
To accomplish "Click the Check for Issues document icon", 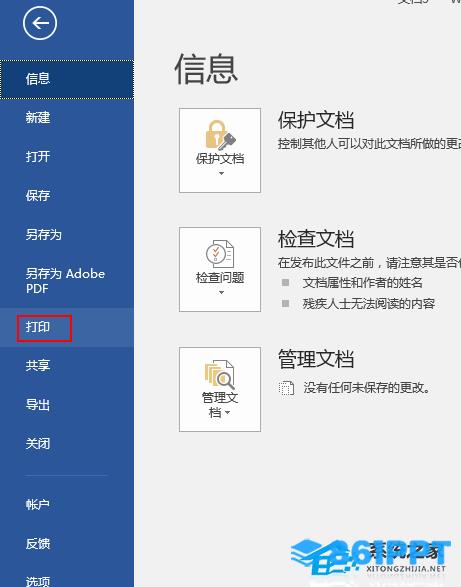I will click(x=220, y=253).
